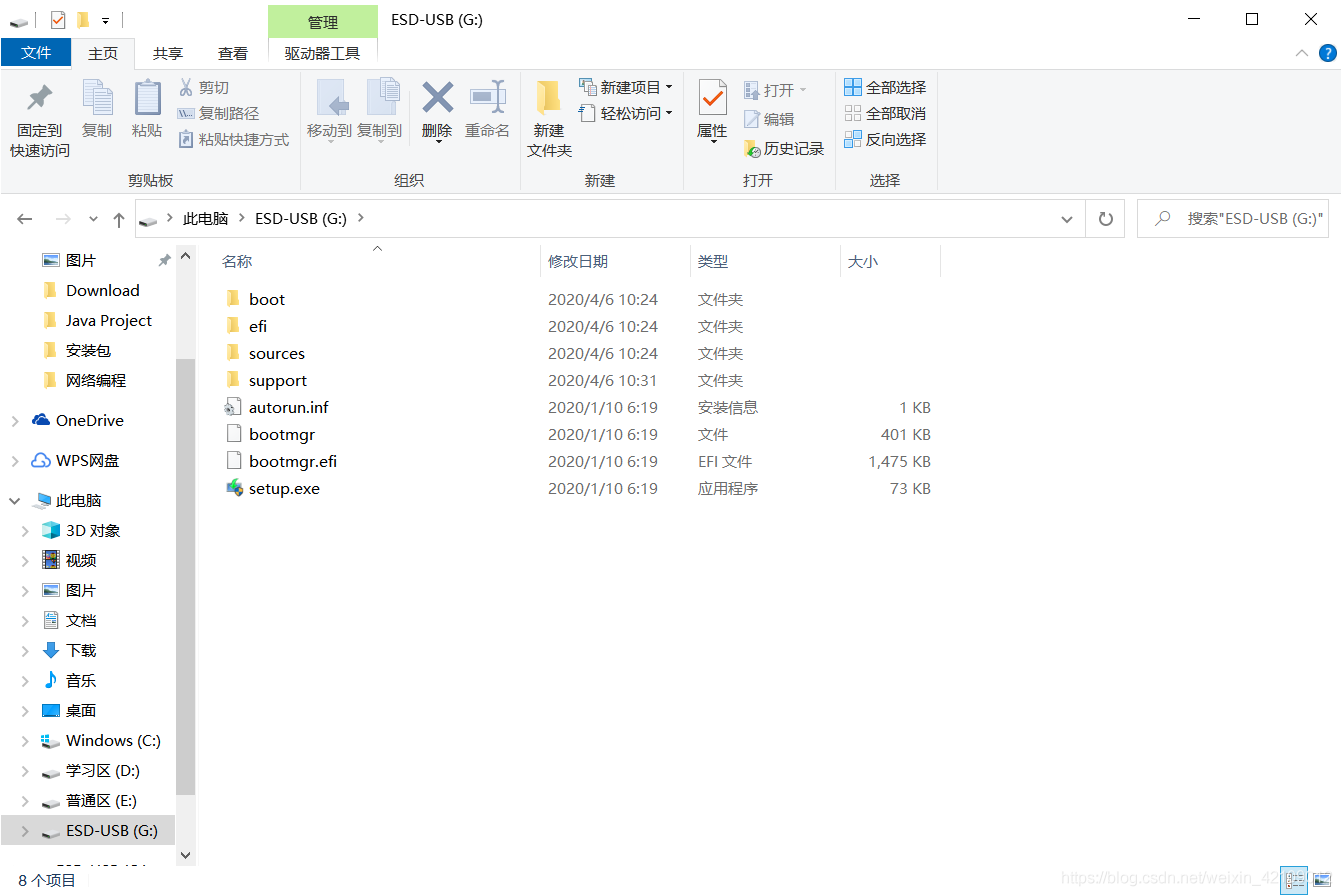Switch to the 驱动器工具 tab
This screenshot has width=1342, height=896.
[322, 53]
